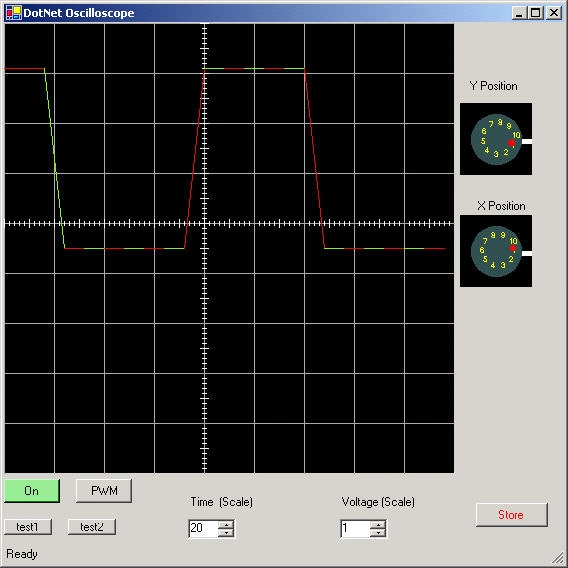Select number 7 on the Y Position dial
Viewport: 568px width, 568px height.
tap(491, 124)
